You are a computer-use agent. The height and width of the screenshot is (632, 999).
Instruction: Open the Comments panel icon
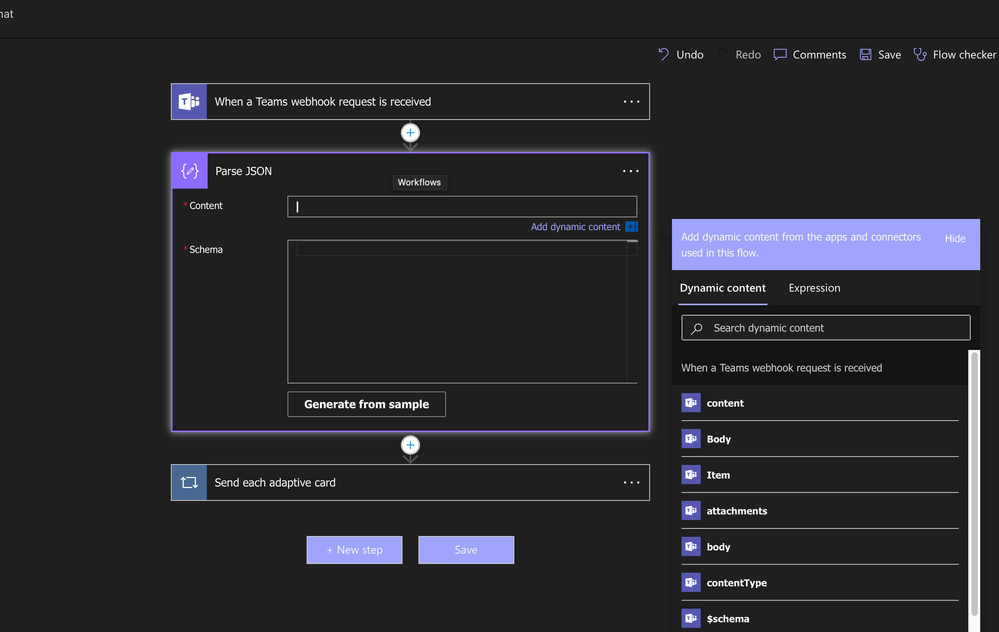click(x=780, y=54)
